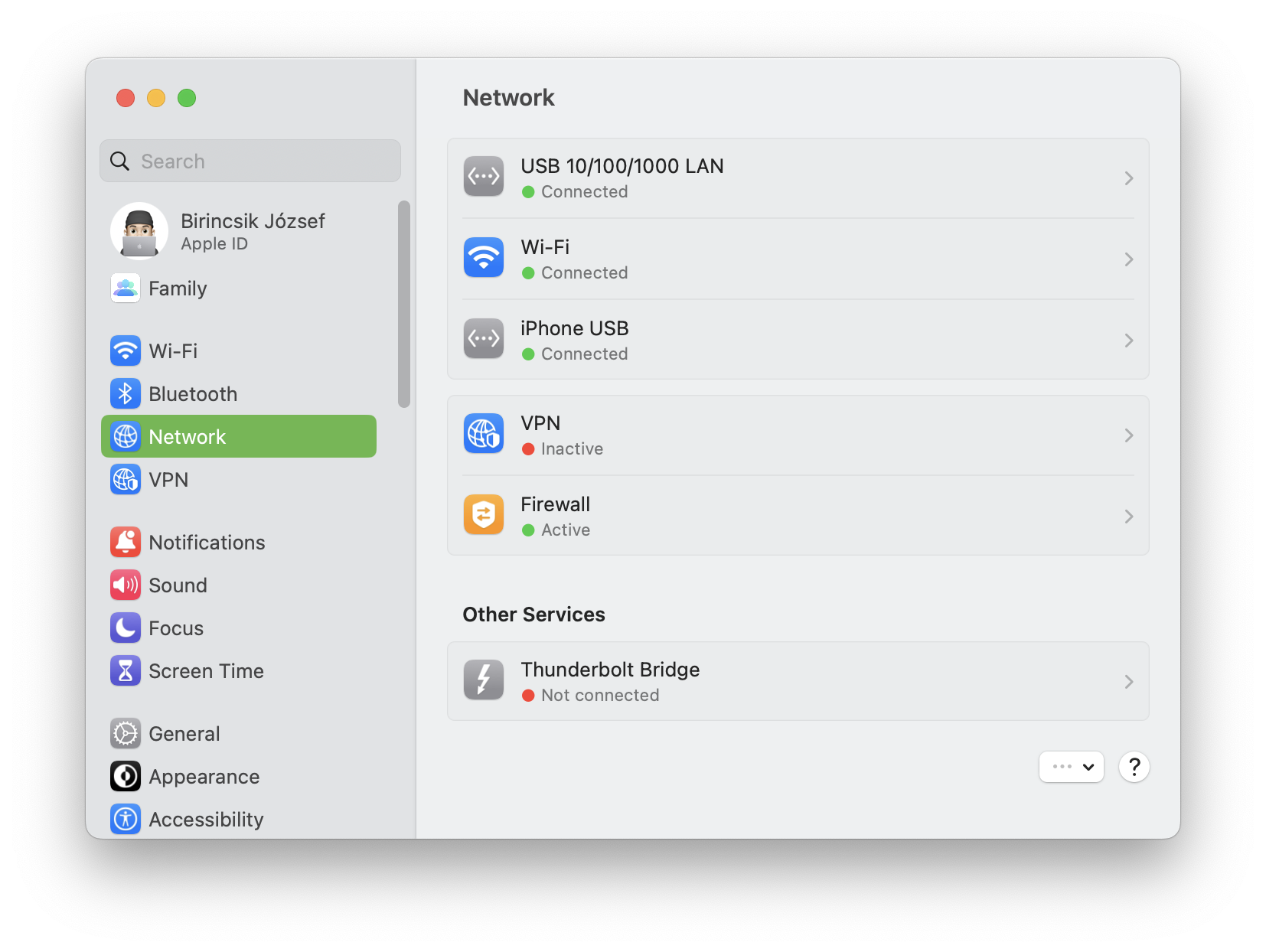Open VPN row chevron in Network list

(x=1129, y=435)
